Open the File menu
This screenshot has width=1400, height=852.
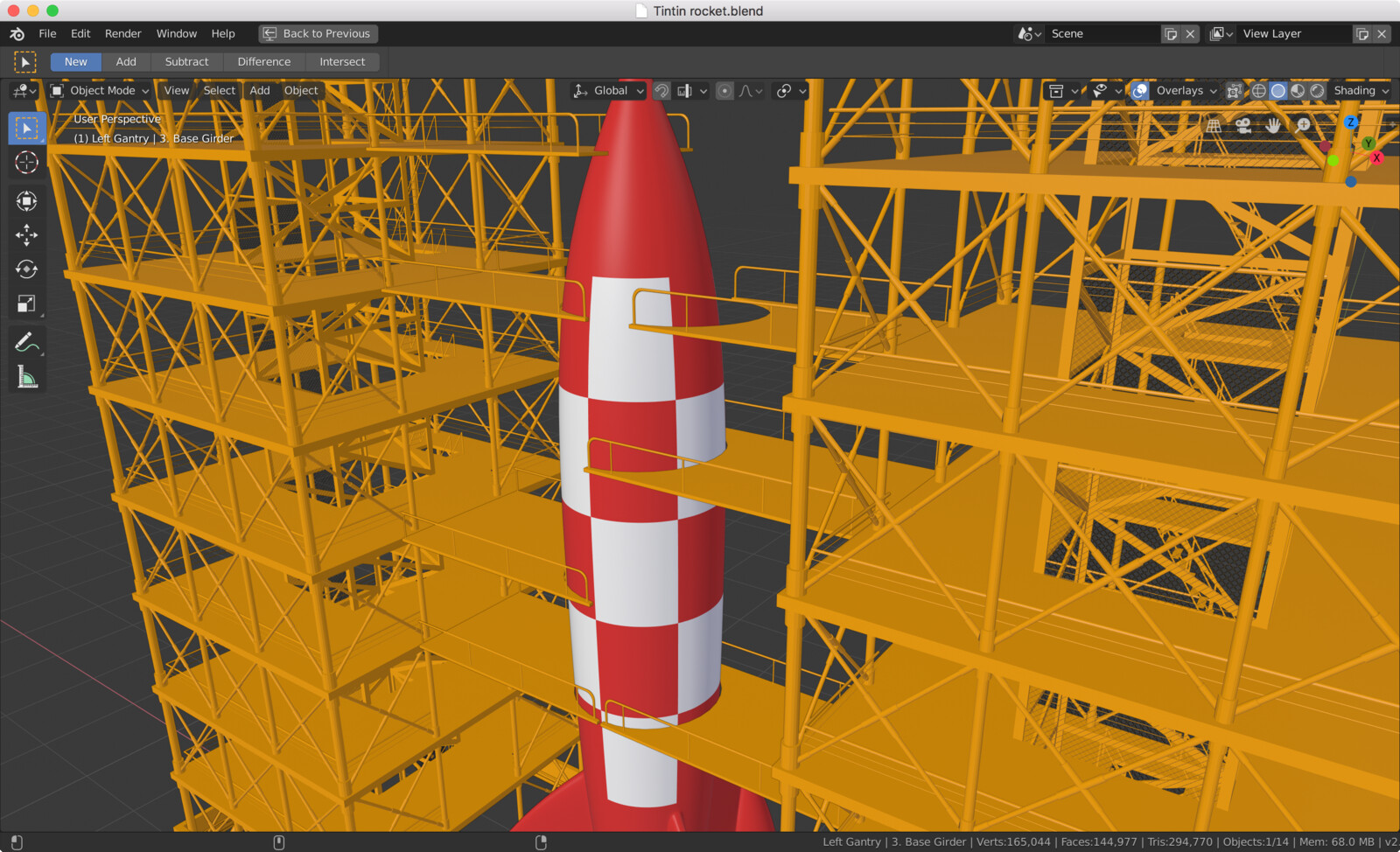coord(47,33)
